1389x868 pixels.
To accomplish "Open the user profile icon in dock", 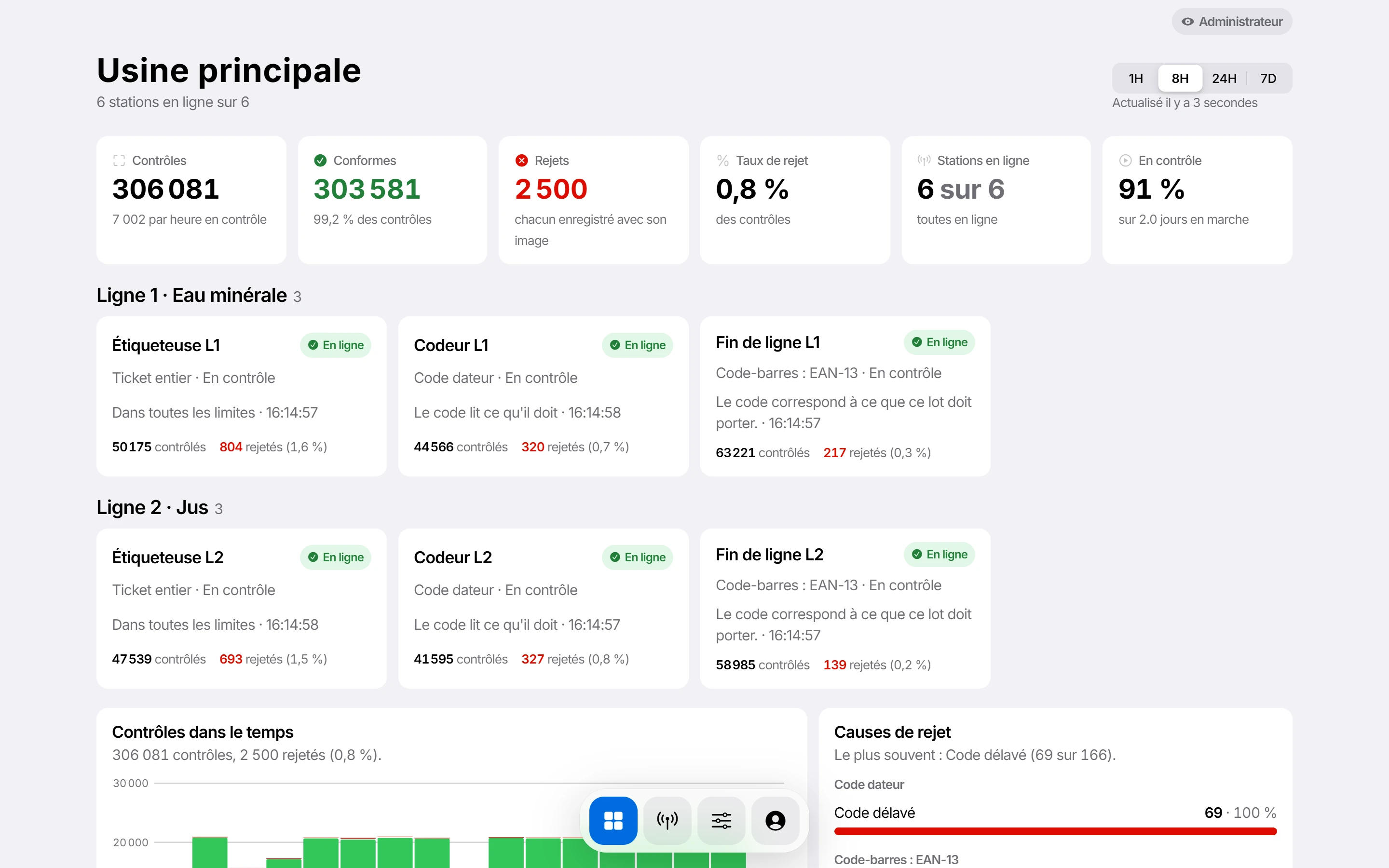I will (775, 820).
